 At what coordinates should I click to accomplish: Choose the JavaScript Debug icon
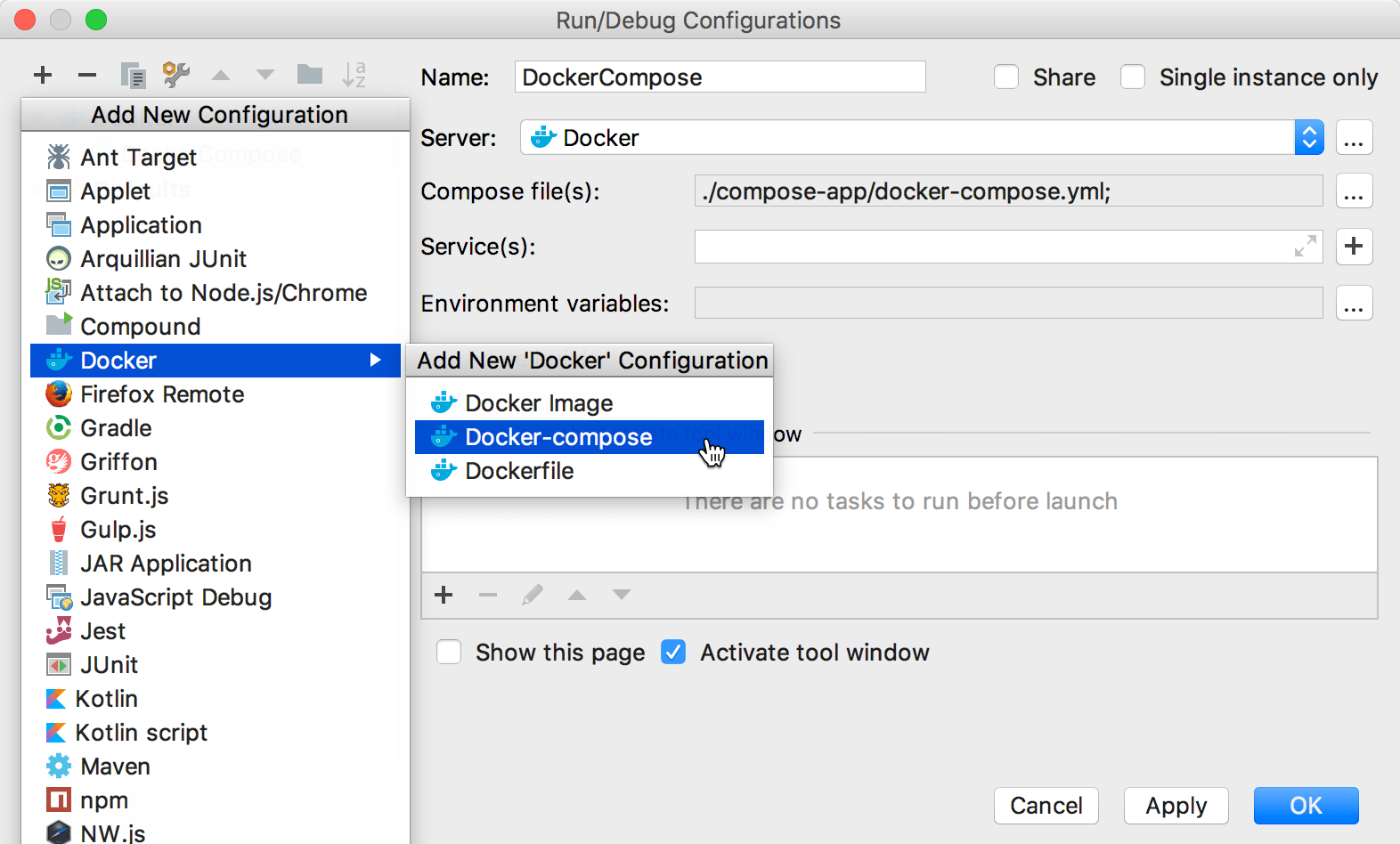(x=58, y=596)
